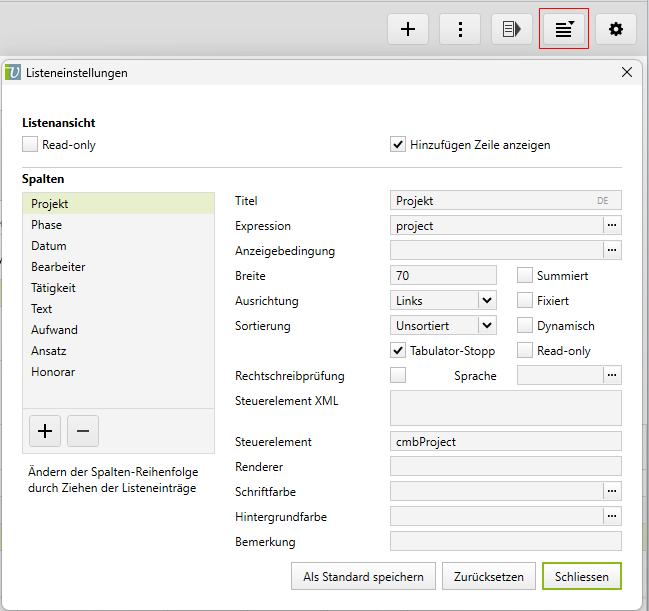Click the list settings icon in toolbar
649x611 pixels.
coord(564,29)
